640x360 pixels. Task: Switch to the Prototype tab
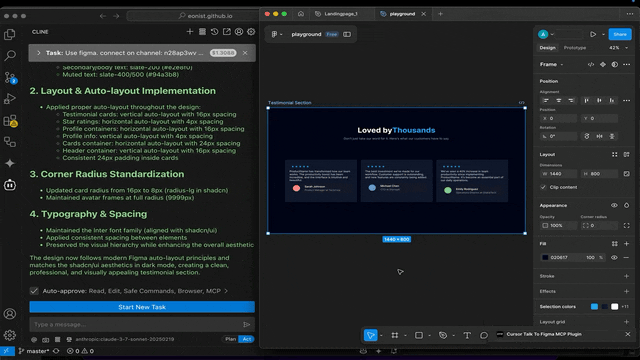click(575, 48)
